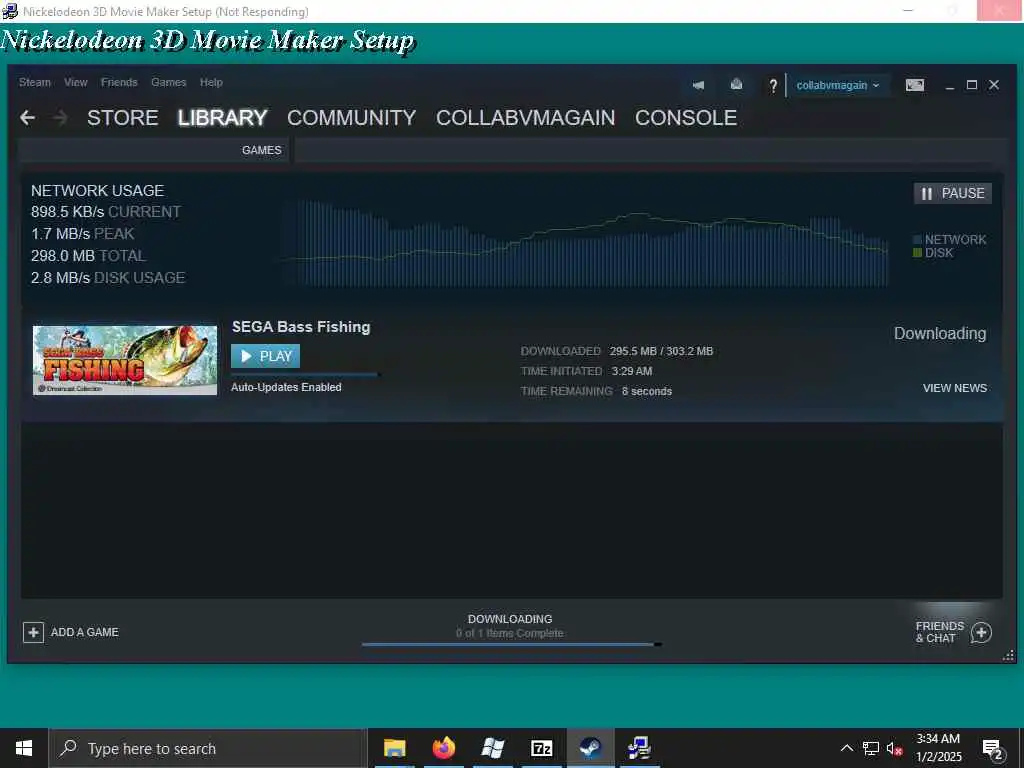The image size is (1024, 768).
Task: Click PLAY for SEGA Bass Fishing
Action: pos(265,356)
